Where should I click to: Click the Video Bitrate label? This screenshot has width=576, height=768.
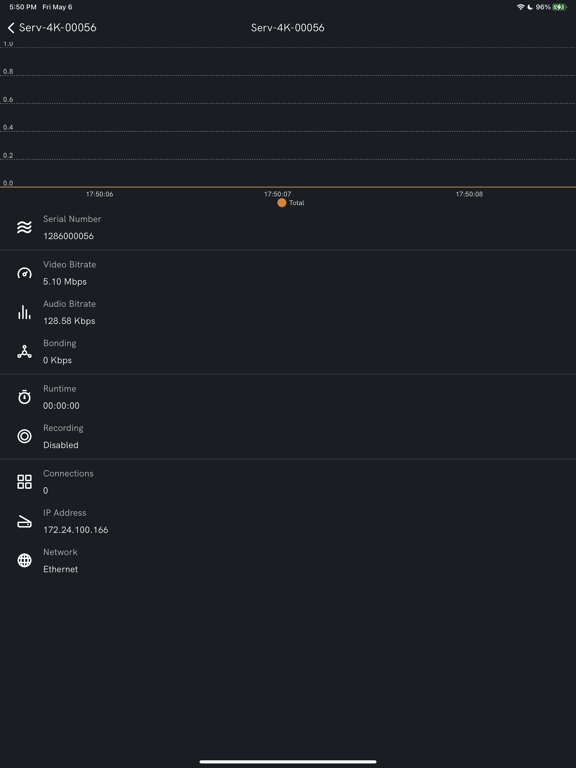point(70,264)
